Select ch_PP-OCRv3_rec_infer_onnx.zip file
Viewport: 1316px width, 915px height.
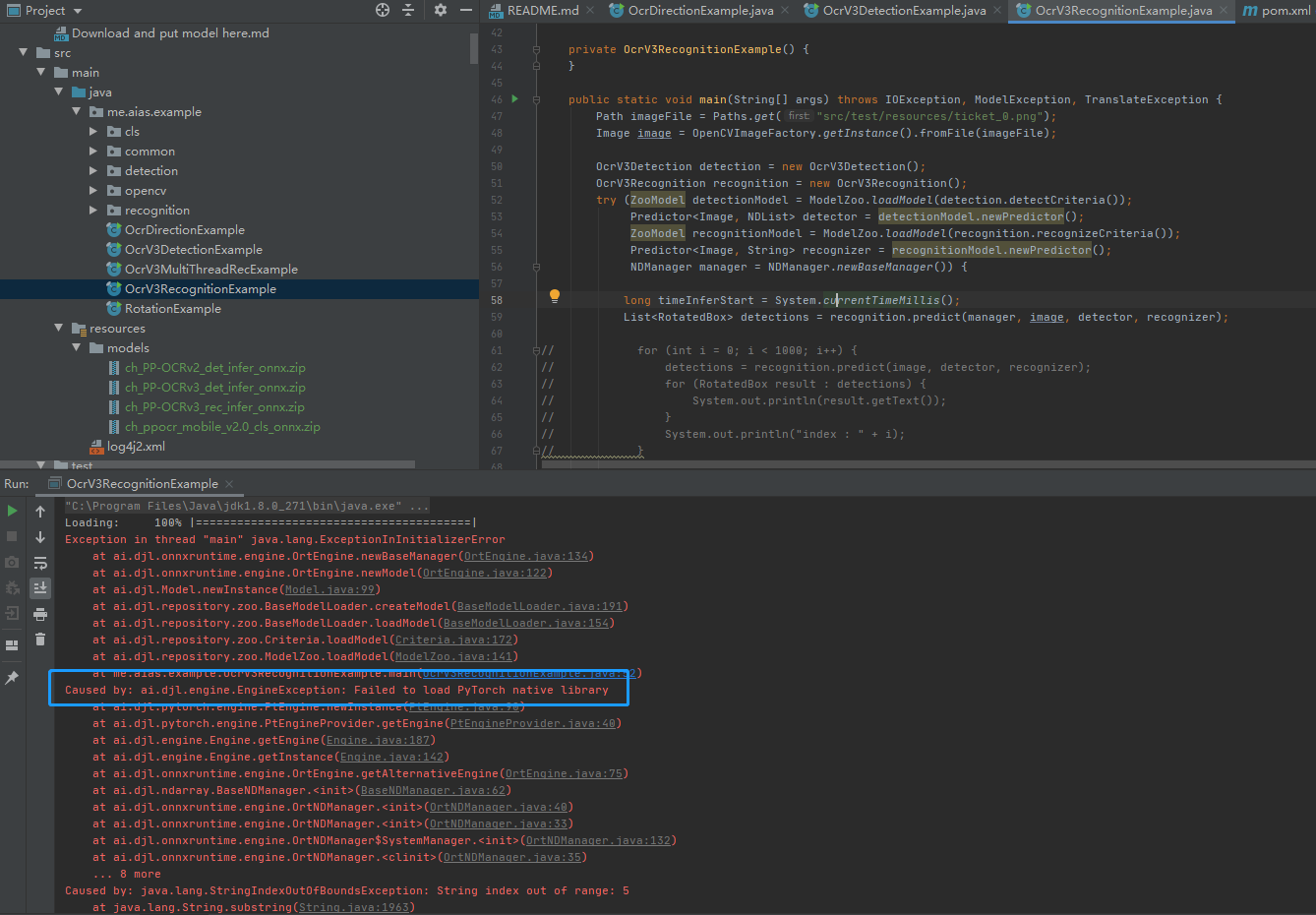[214, 406]
